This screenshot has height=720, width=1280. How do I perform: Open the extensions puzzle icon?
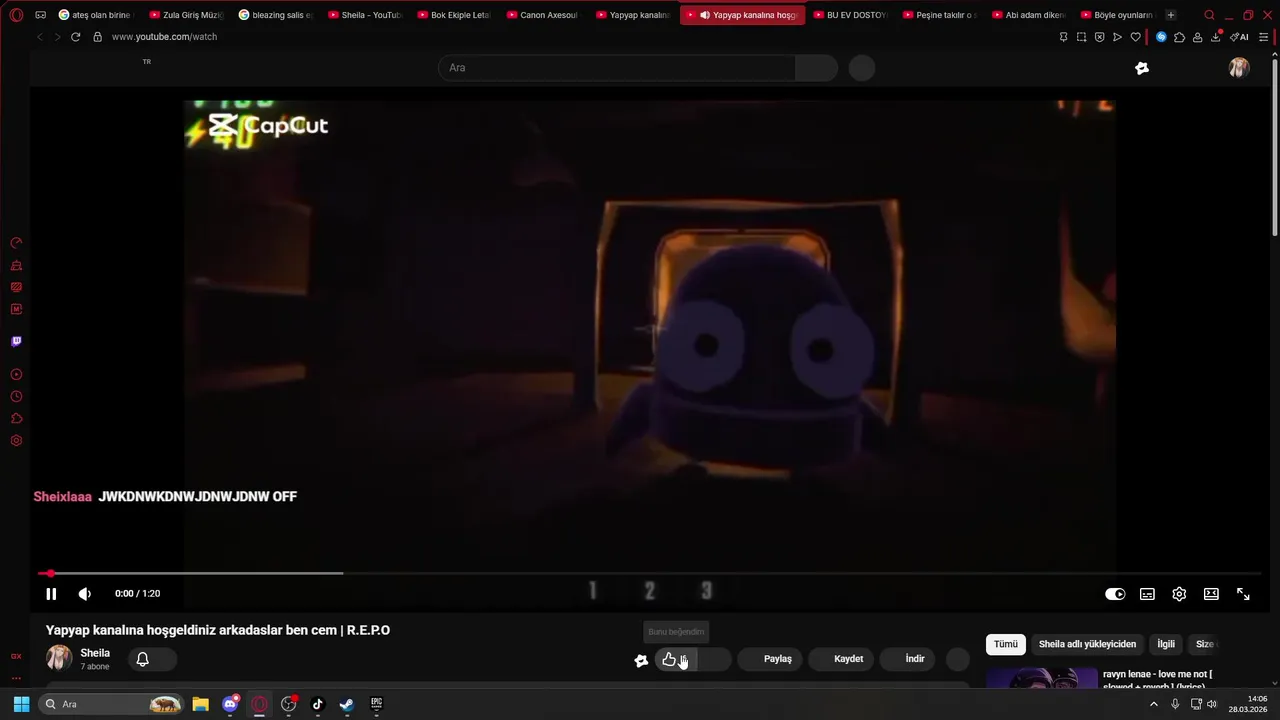pyautogui.click(x=1180, y=37)
